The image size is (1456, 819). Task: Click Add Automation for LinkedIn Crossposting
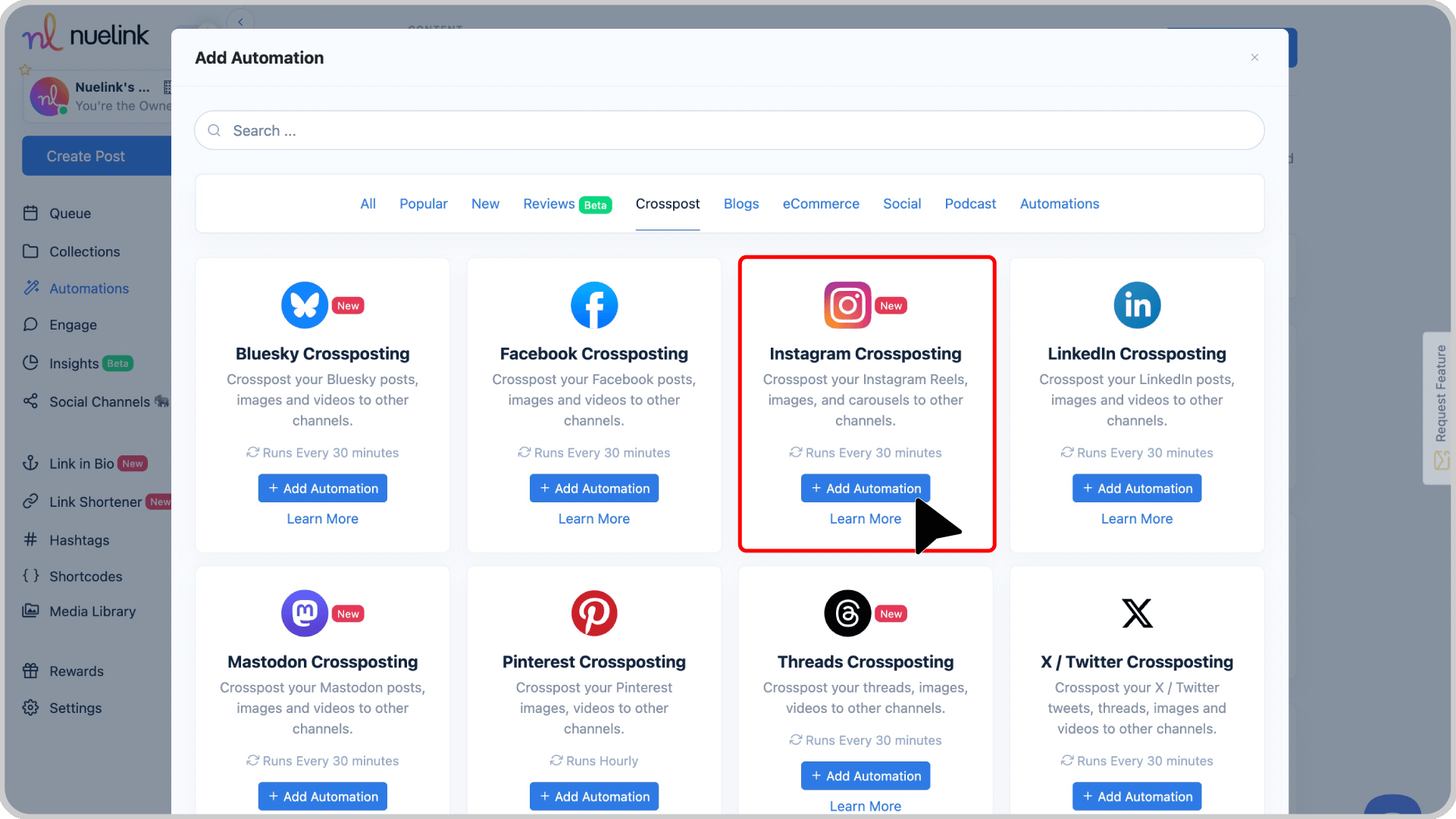(1137, 488)
